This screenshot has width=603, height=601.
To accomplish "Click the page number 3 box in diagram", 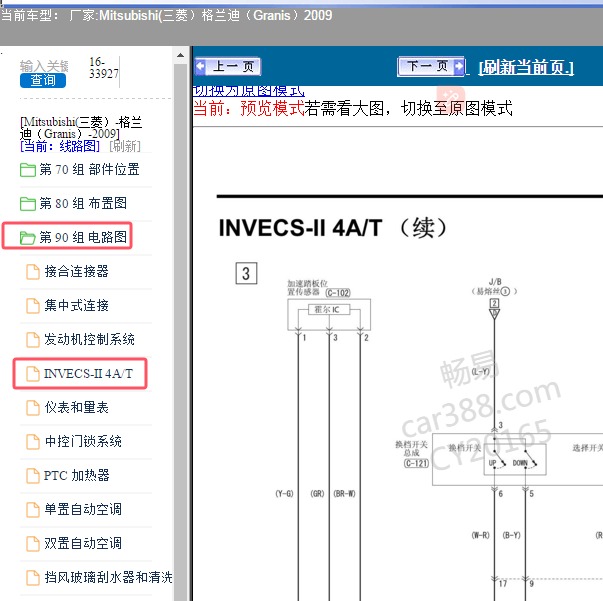I will (x=246, y=273).
